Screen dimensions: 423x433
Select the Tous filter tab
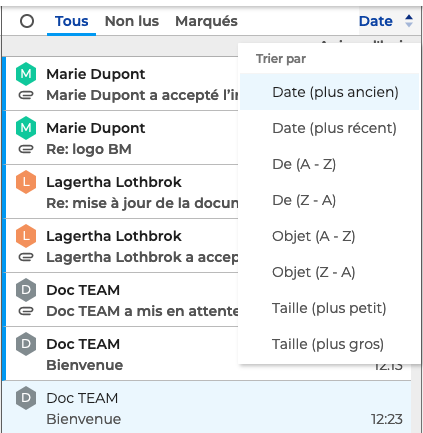tap(71, 21)
